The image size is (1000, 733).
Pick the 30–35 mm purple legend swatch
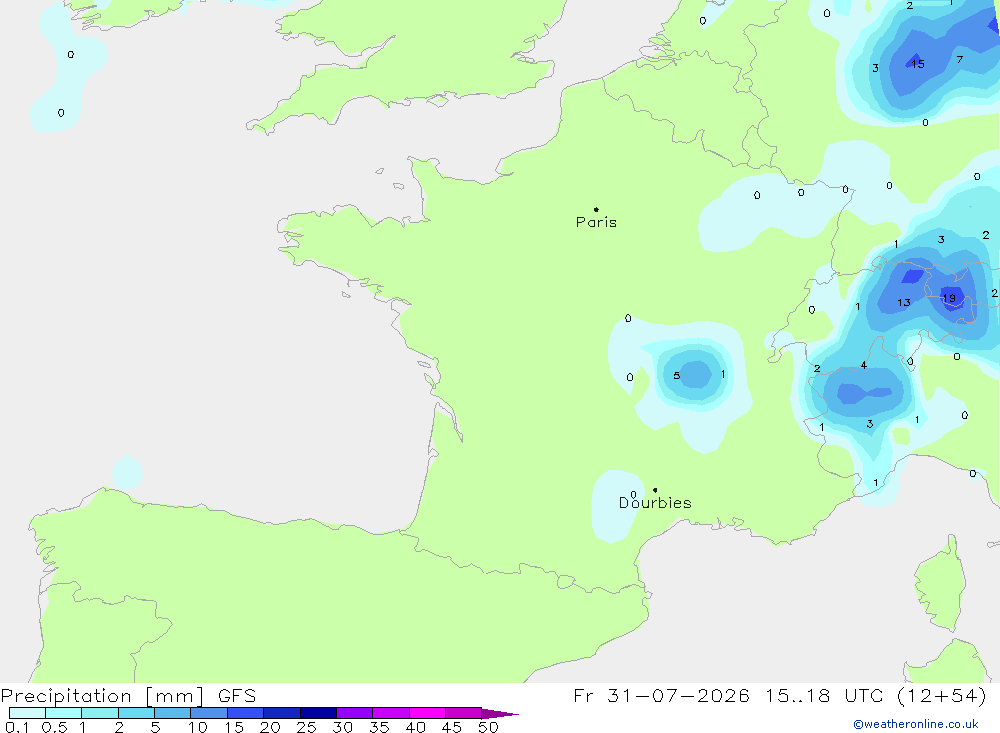coord(355,713)
